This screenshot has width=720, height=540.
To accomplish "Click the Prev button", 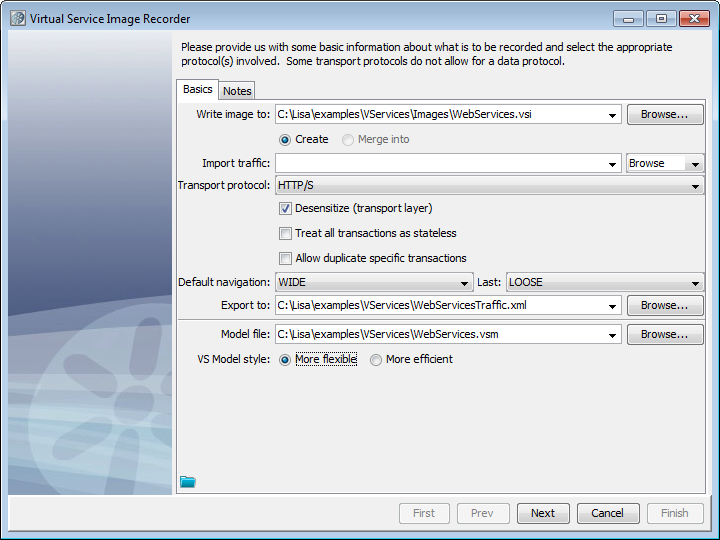I will (x=483, y=513).
